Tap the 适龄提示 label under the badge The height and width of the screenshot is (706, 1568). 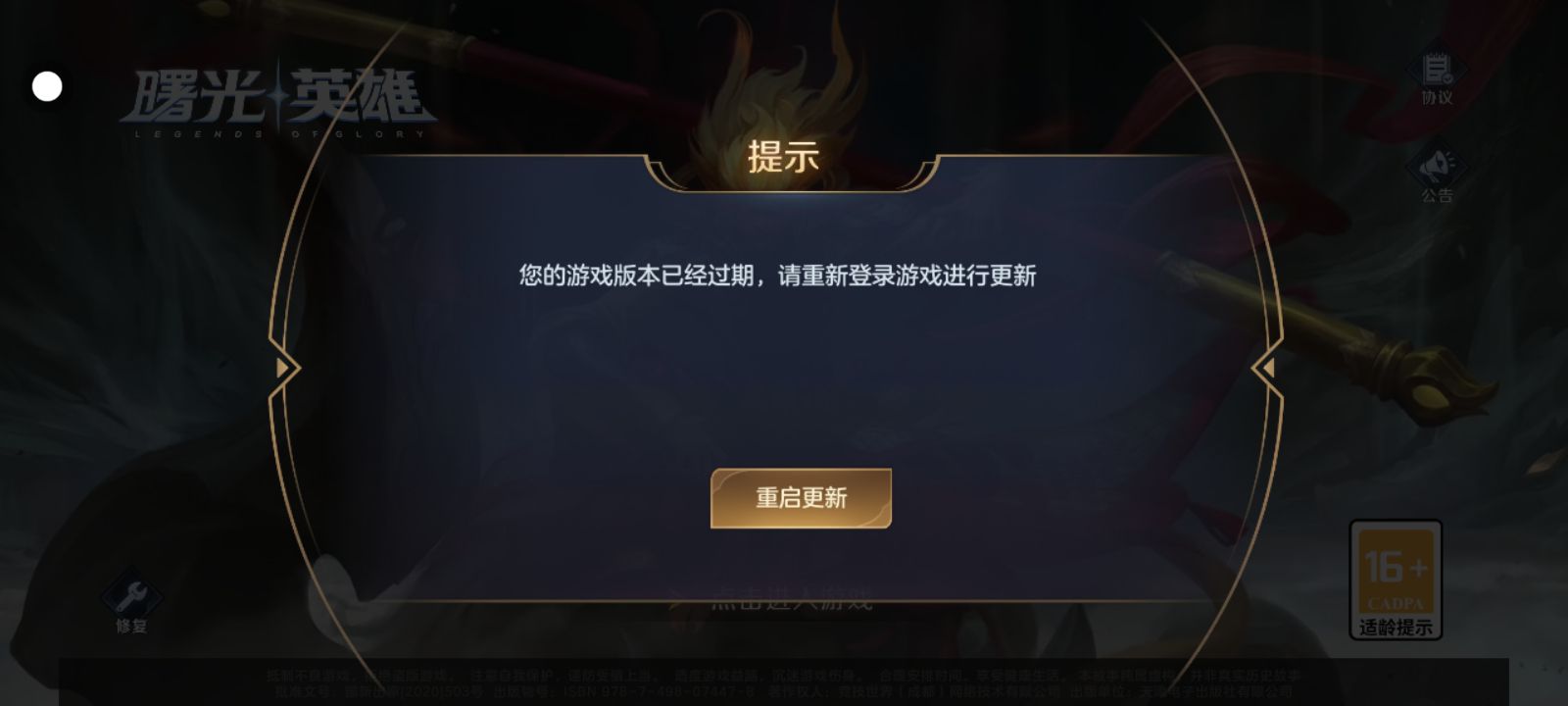[x=1396, y=627]
